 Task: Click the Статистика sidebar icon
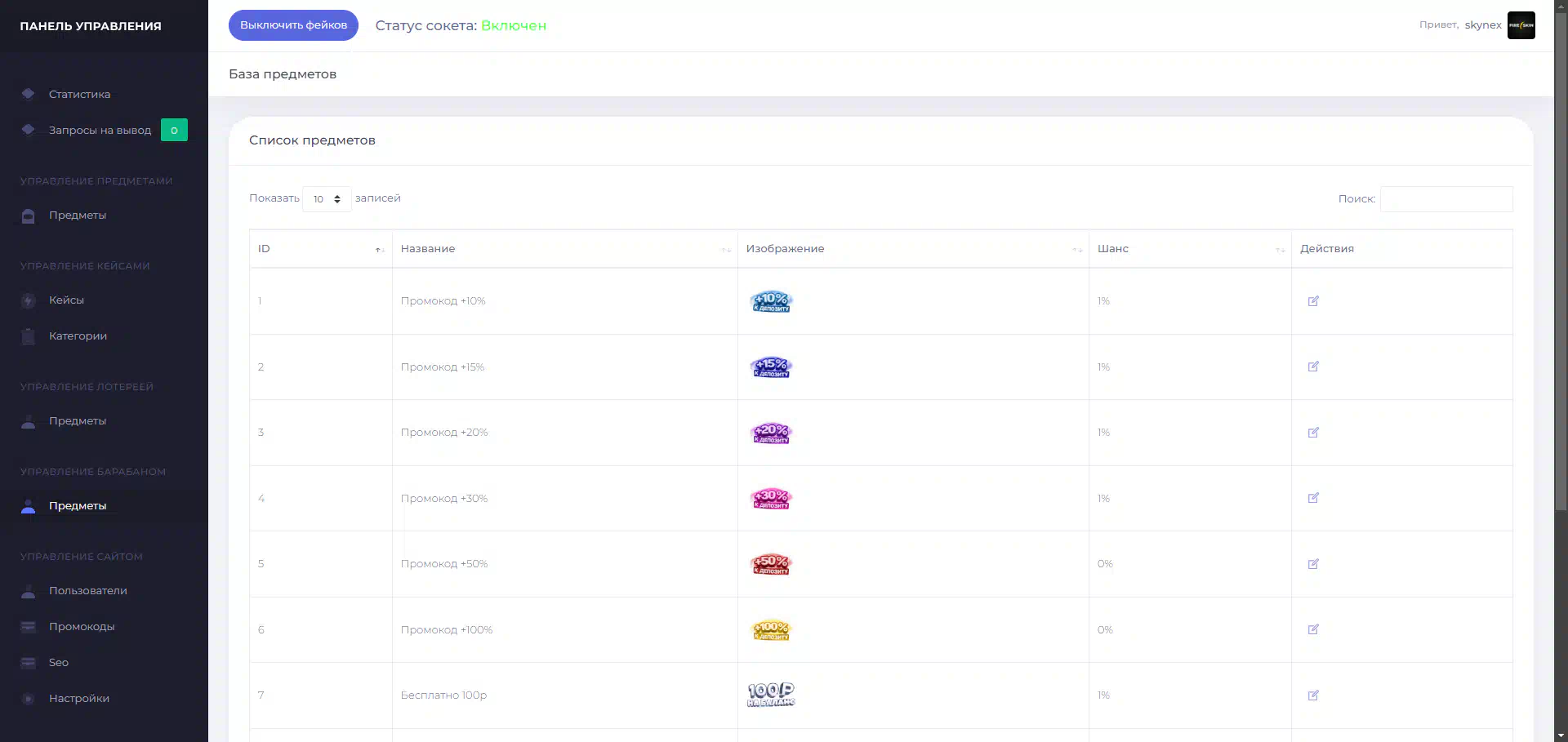click(x=29, y=94)
